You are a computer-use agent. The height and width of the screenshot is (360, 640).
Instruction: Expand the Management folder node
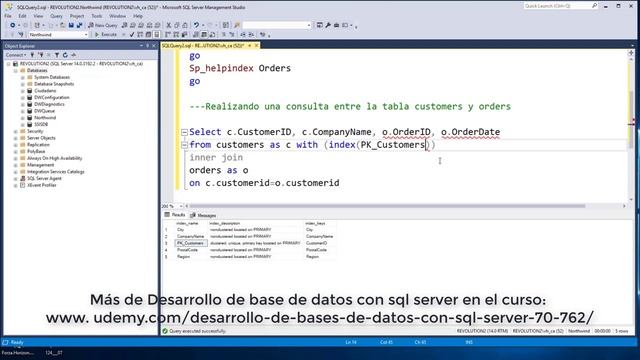[x=16, y=165]
